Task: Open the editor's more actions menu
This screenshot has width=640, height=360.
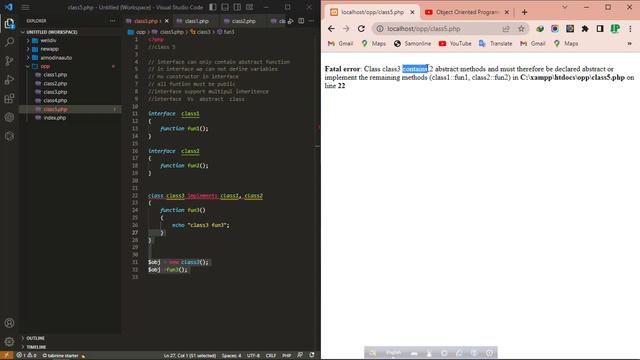Action: pyautogui.click(x=311, y=21)
